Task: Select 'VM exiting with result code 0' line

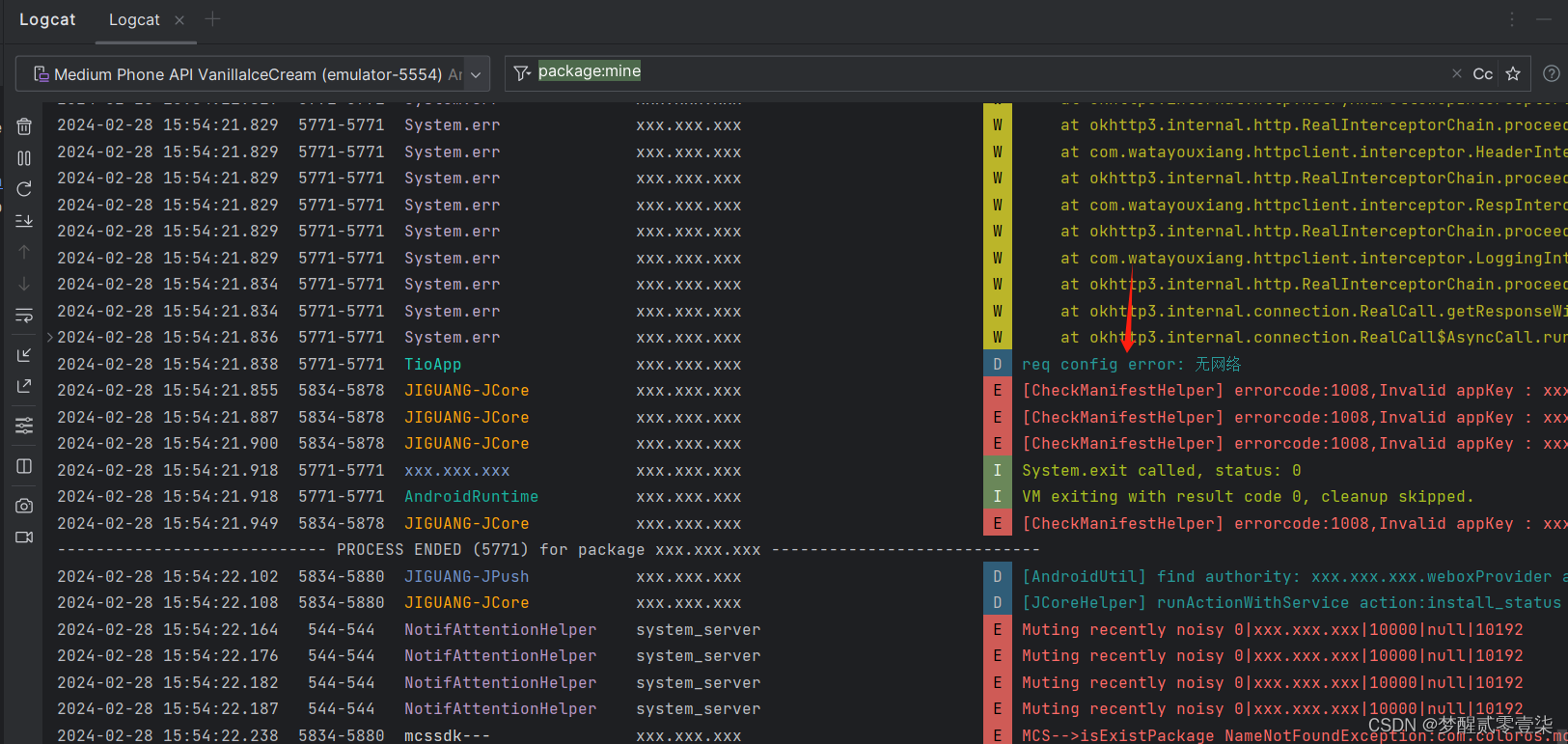Action: point(1248,496)
